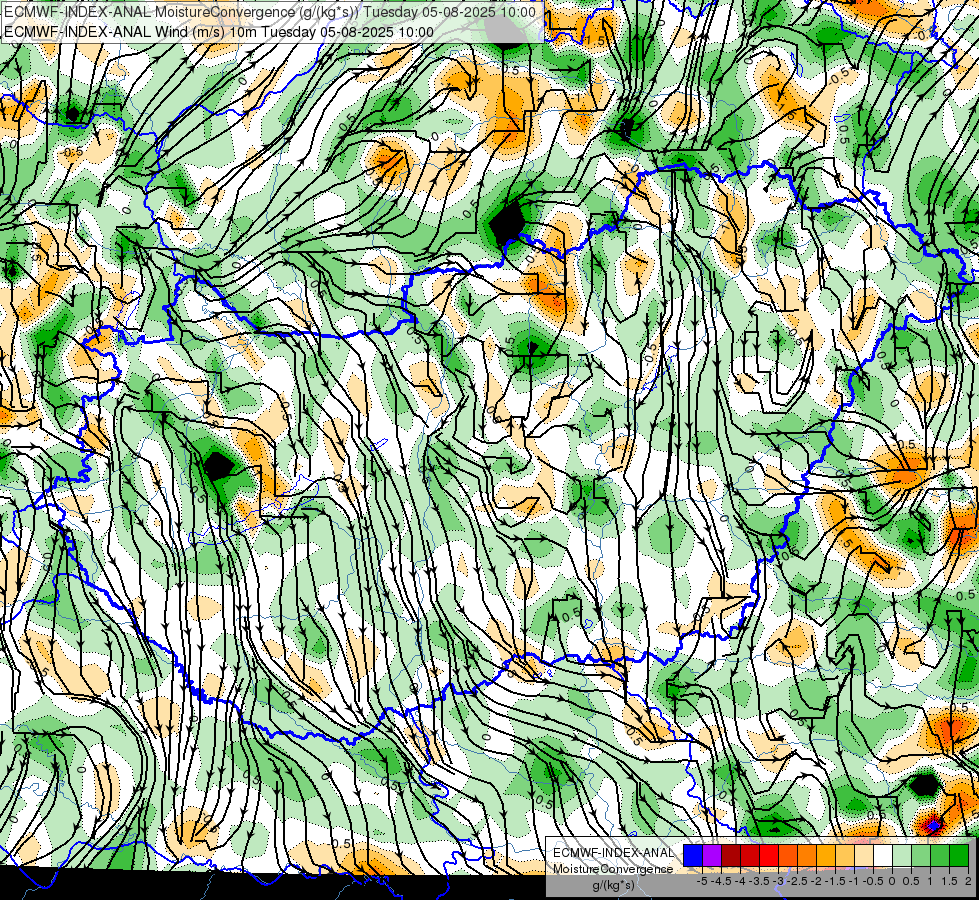The width and height of the screenshot is (979, 900).
Task: Pick the pale green swatch between 0 and 0.5
Action: click(902, 856)
